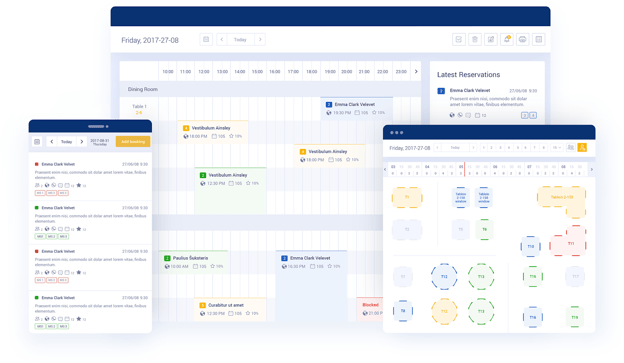Go to next day in main timeline
This screenshot has width=624, height=363.
[x=260, y=39]
